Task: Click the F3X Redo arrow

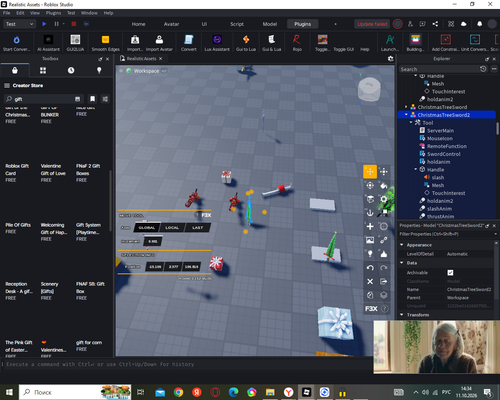Action: (384, 268)
